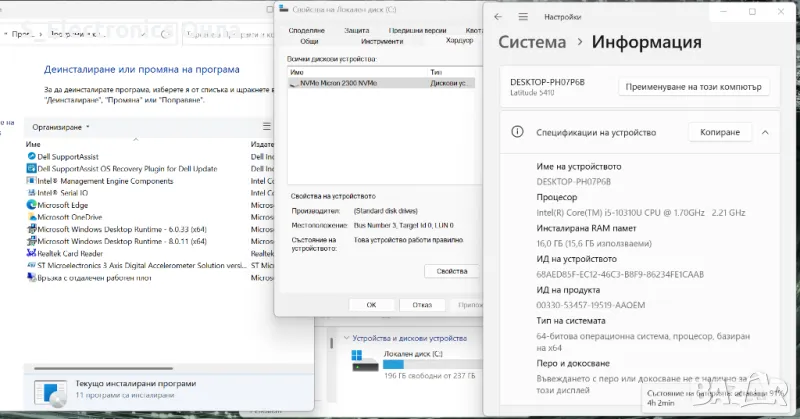Collapse the device specifications section chevron
This screenshot has height=419, width=800.
pyautogui.click(x=765, y=132)
